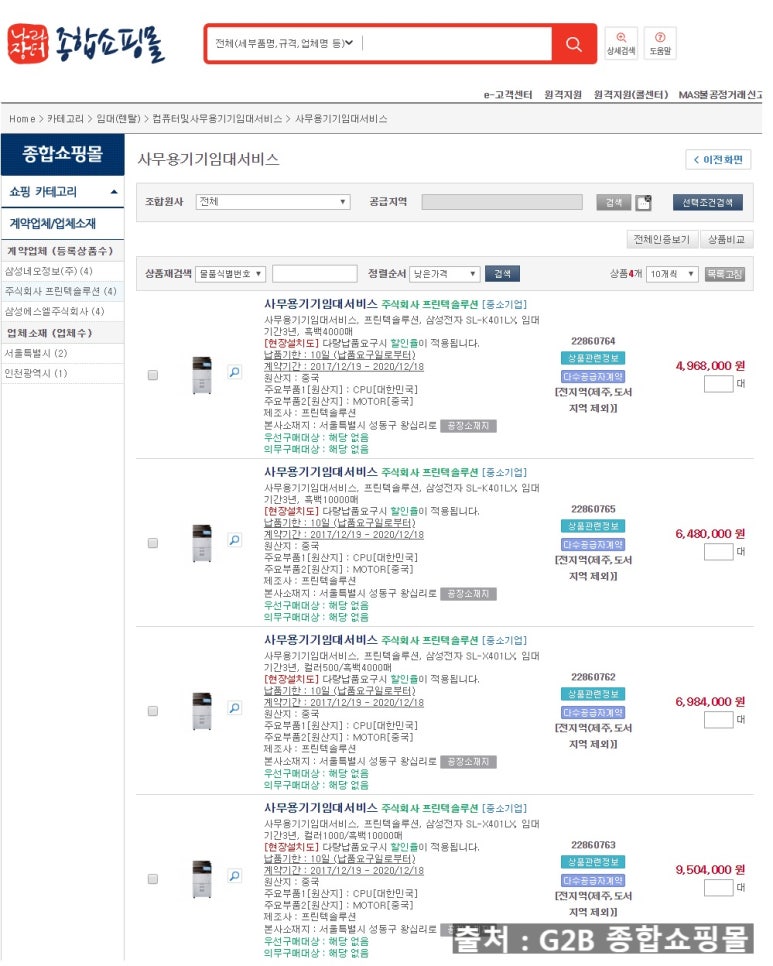Click 상품관련정보 for product 22860764

click(x=593, y=358)
